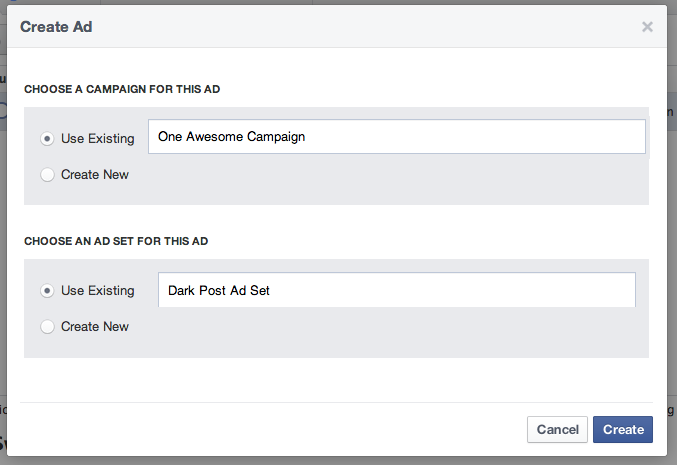Click the blank white area between Create New and footer buttons
Image resolution: width=677 pixels, height=465 pixels.
click(337, 380)
